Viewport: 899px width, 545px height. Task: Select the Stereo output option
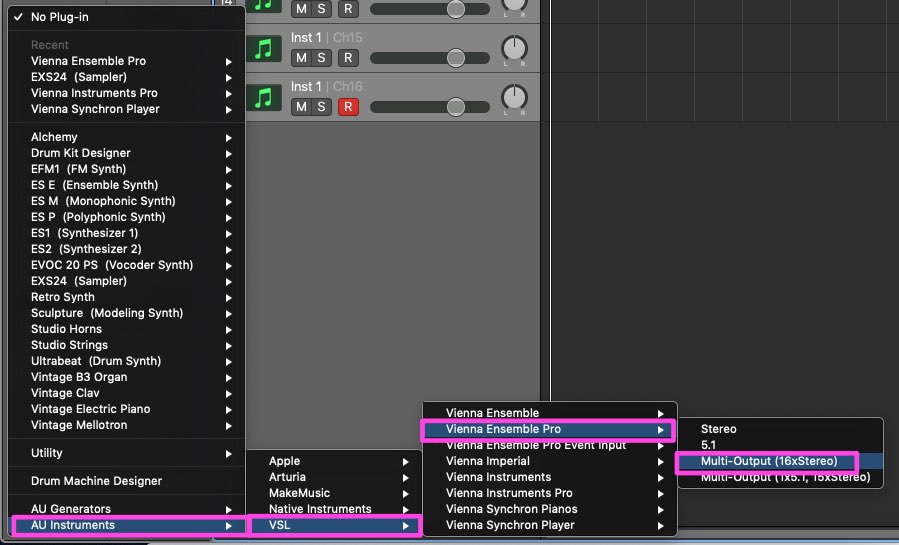point(780,429)
